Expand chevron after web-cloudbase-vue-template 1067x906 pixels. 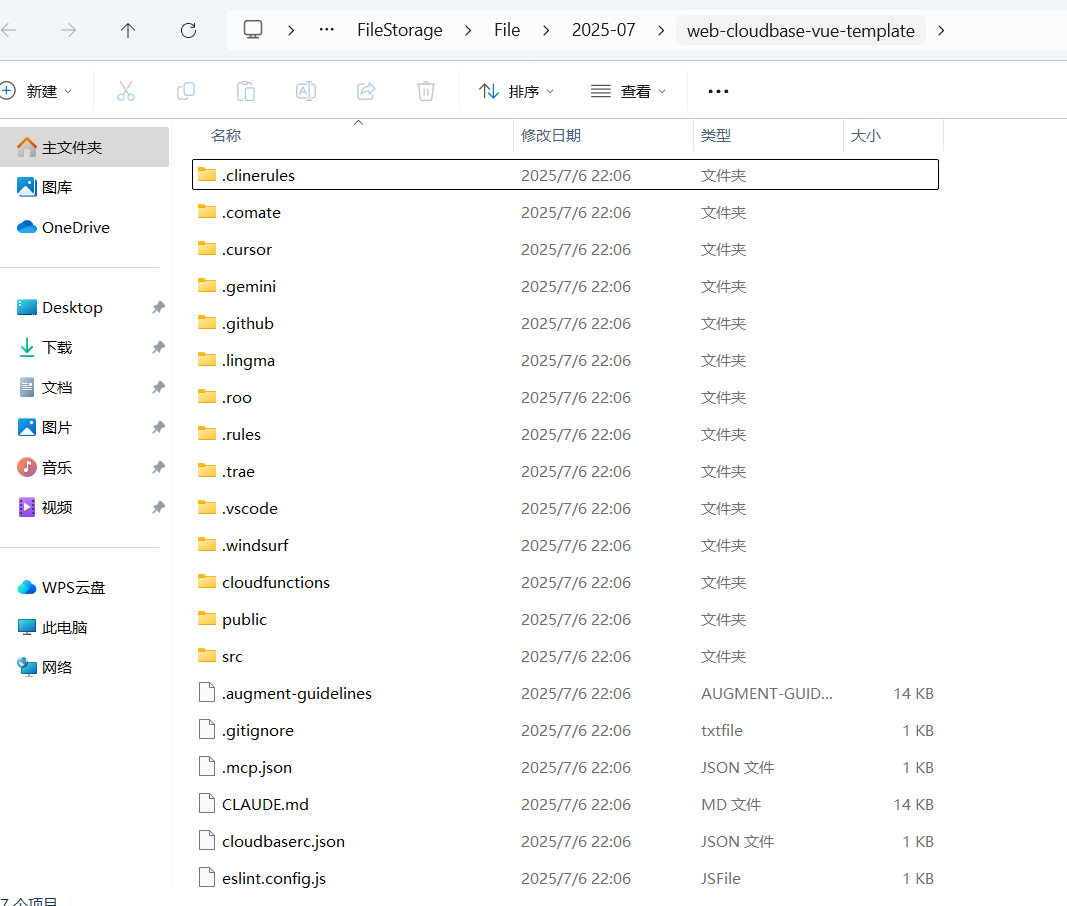941,31
